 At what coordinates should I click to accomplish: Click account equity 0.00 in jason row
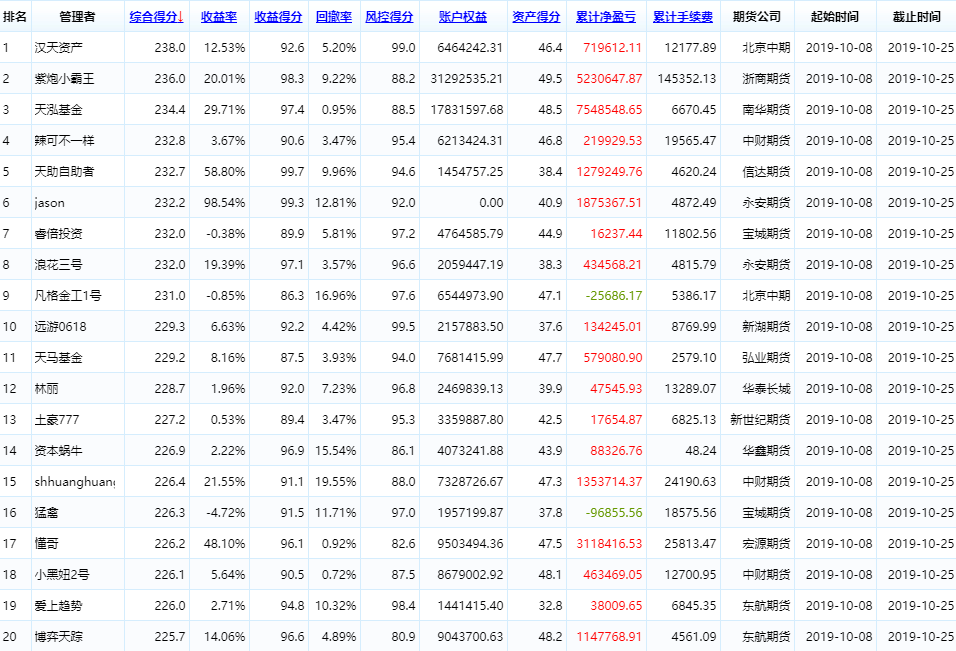[x=491, y=203]
